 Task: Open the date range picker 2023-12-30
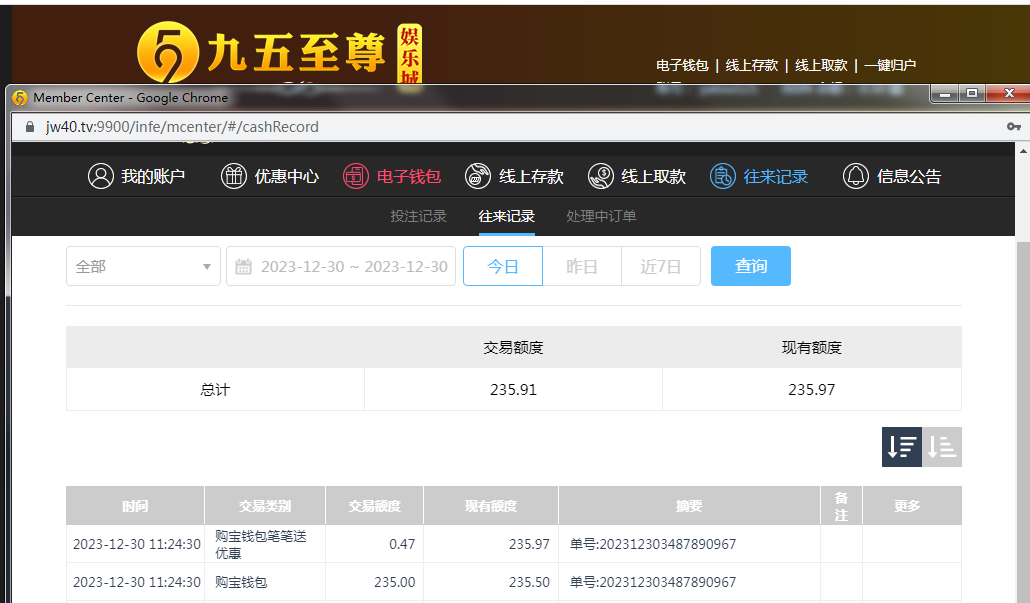341,266
